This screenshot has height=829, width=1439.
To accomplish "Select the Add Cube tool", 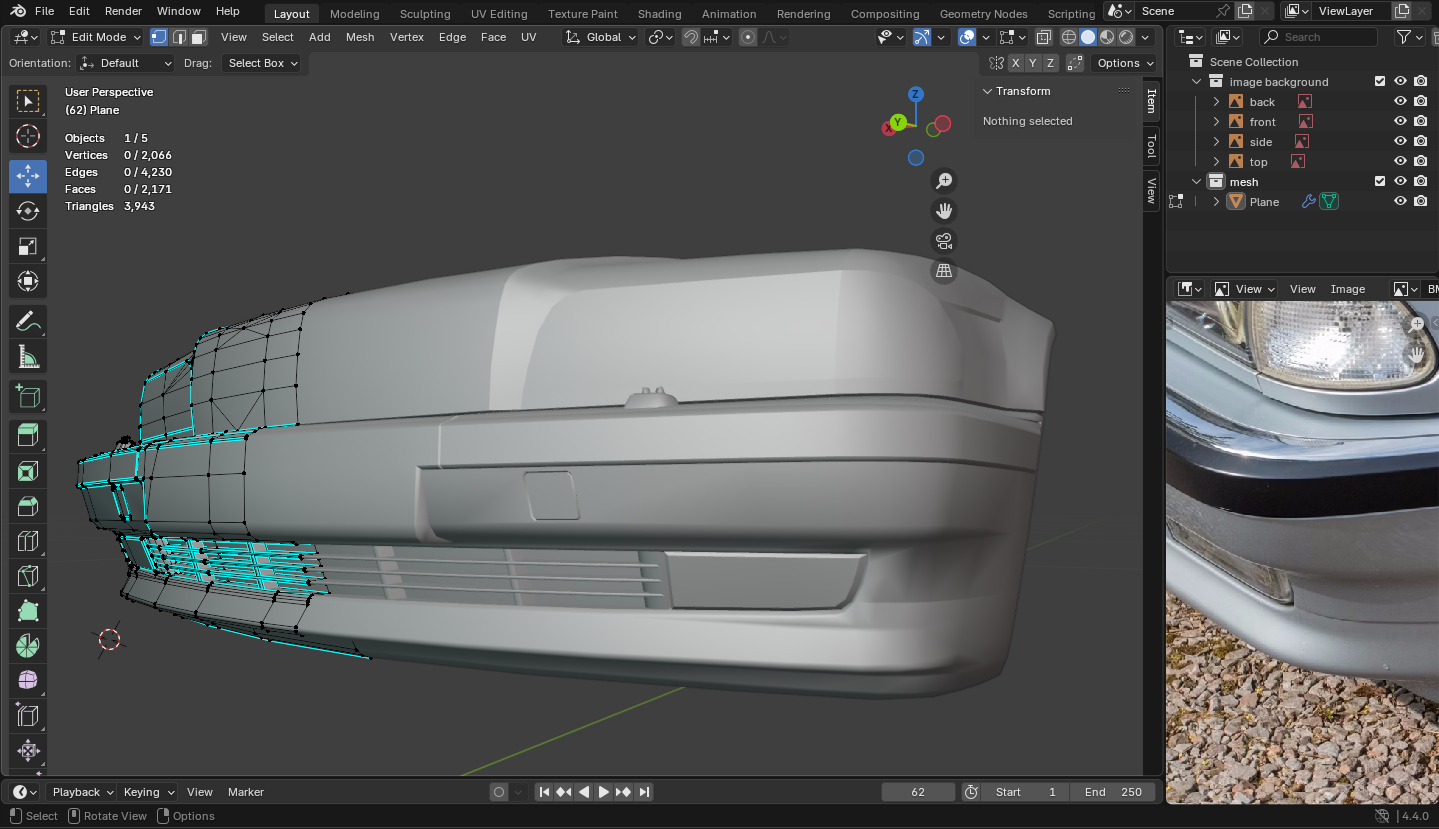I will [28, 397].
